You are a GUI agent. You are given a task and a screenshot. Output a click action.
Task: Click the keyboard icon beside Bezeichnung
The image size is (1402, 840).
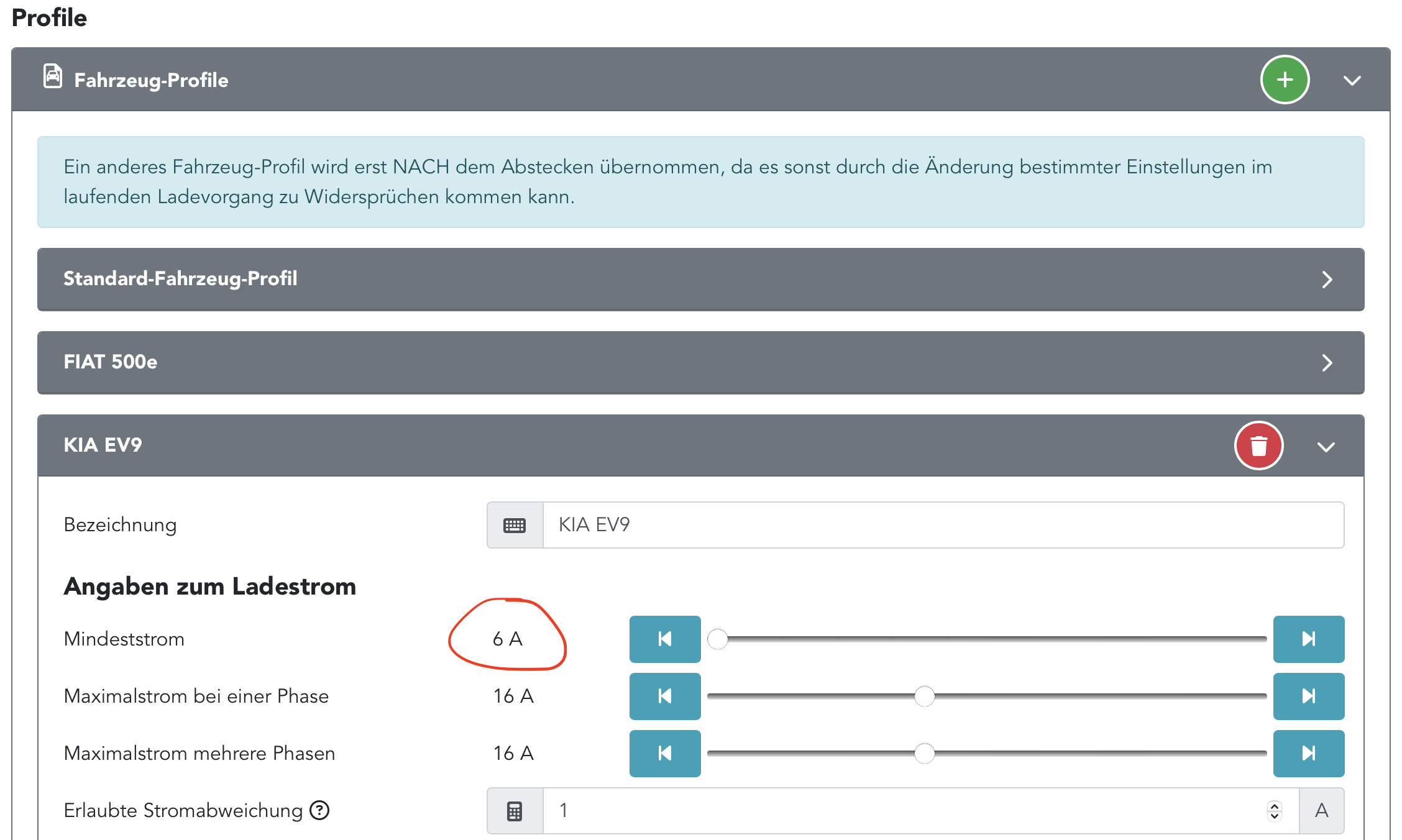coord(515,525)
